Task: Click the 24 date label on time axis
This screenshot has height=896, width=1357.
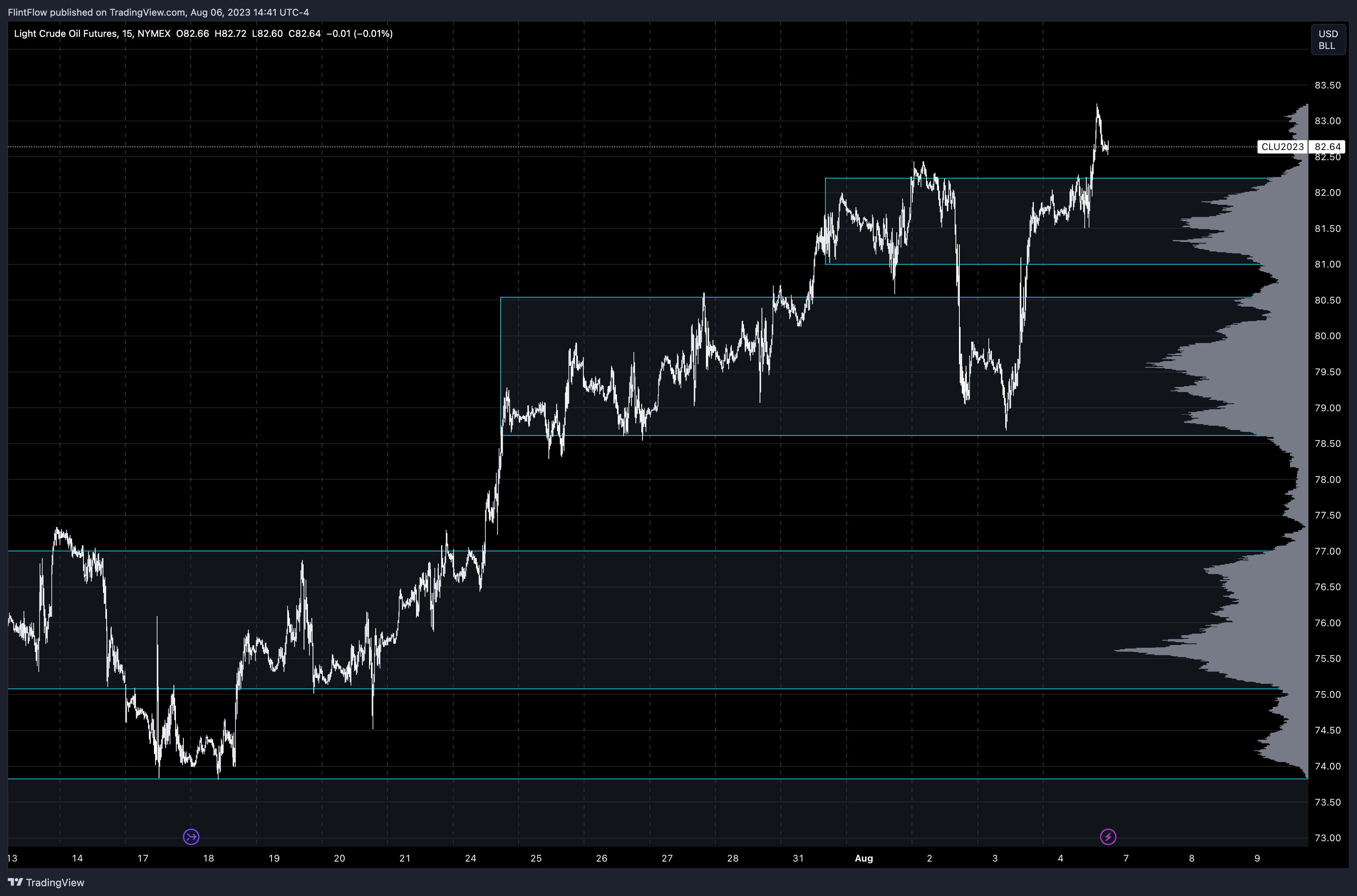Action: coord(470,858)
